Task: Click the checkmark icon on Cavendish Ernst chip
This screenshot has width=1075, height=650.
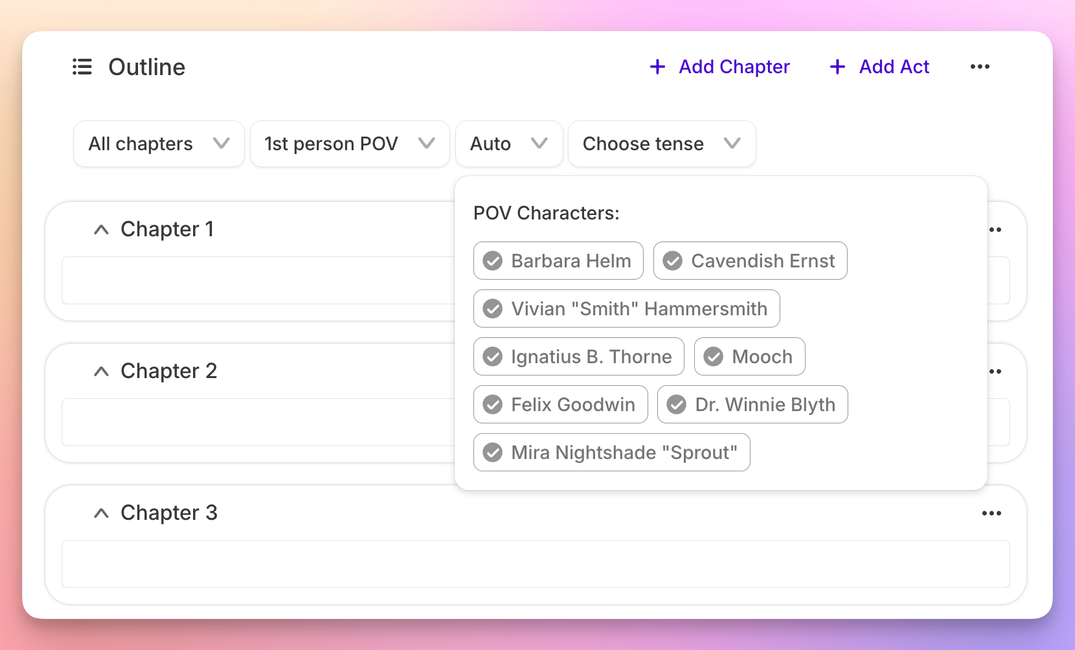Action: click(674, 260)
